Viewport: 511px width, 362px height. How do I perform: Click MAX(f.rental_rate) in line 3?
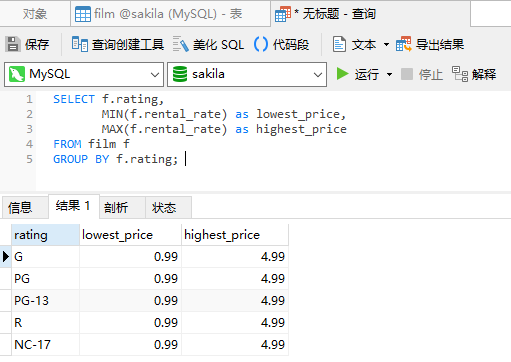[164, 129]
